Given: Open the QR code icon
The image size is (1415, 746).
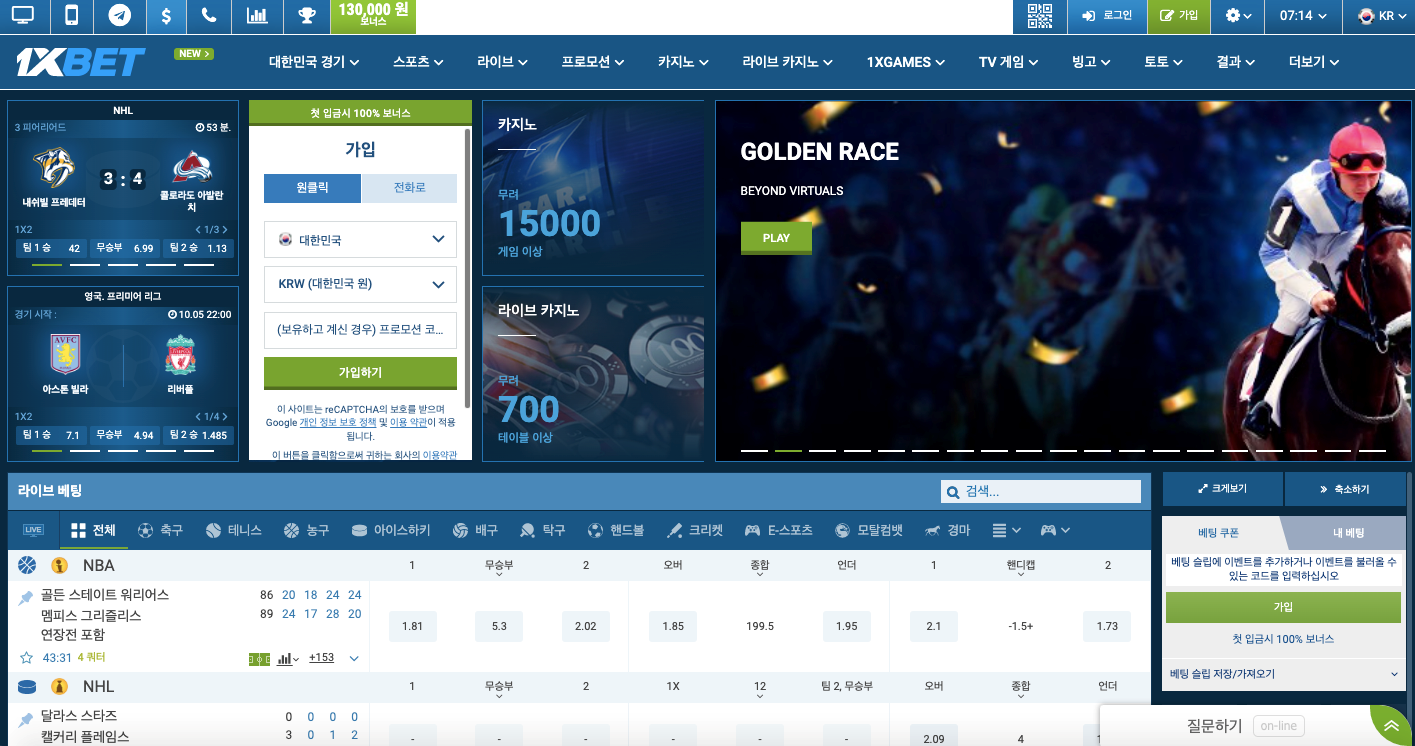Looking at the screenshot, I should pyautogui.click(x=1040, y=16).
